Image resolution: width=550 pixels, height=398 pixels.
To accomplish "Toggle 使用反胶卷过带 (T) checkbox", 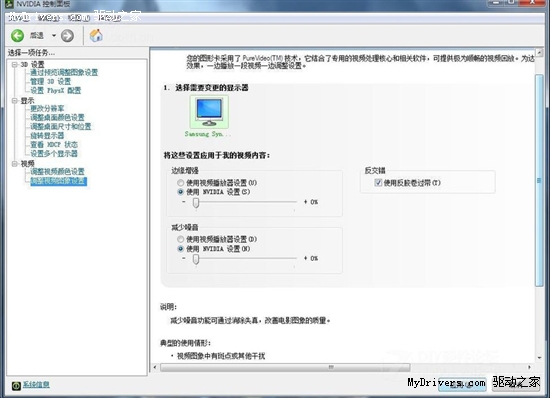I will pos(378,183).
